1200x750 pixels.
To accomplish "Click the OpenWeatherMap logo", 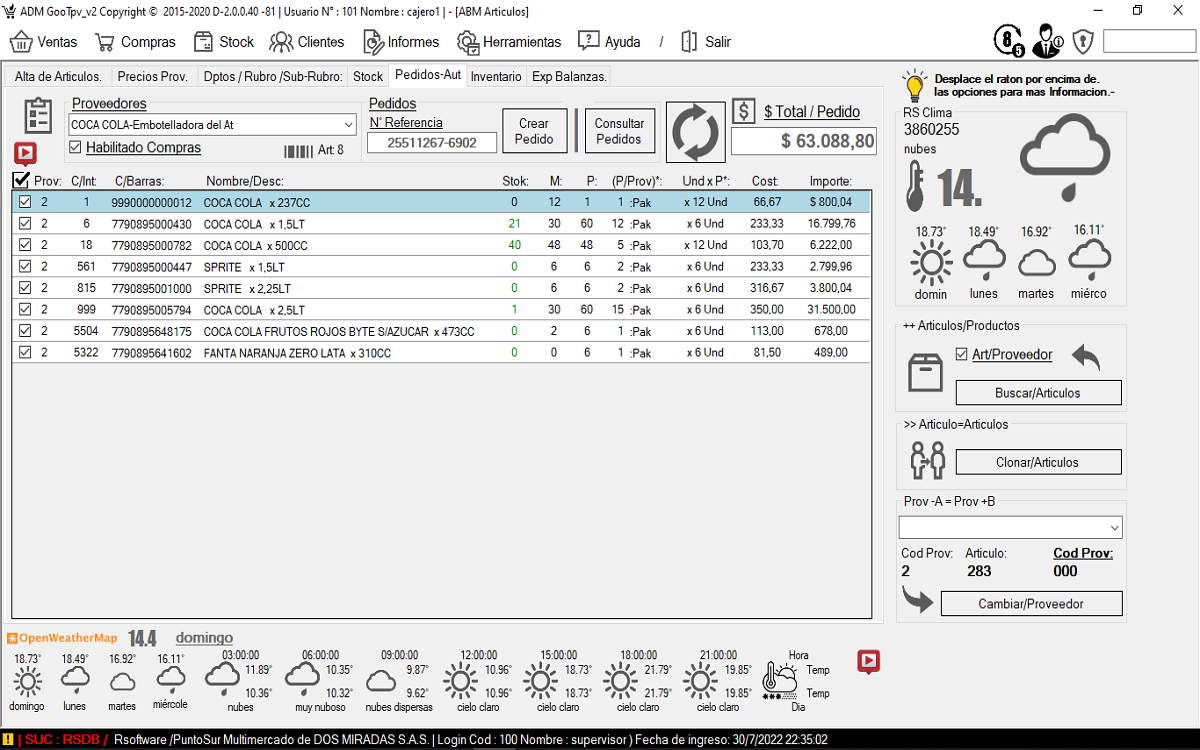I will (x=62, y=638).
